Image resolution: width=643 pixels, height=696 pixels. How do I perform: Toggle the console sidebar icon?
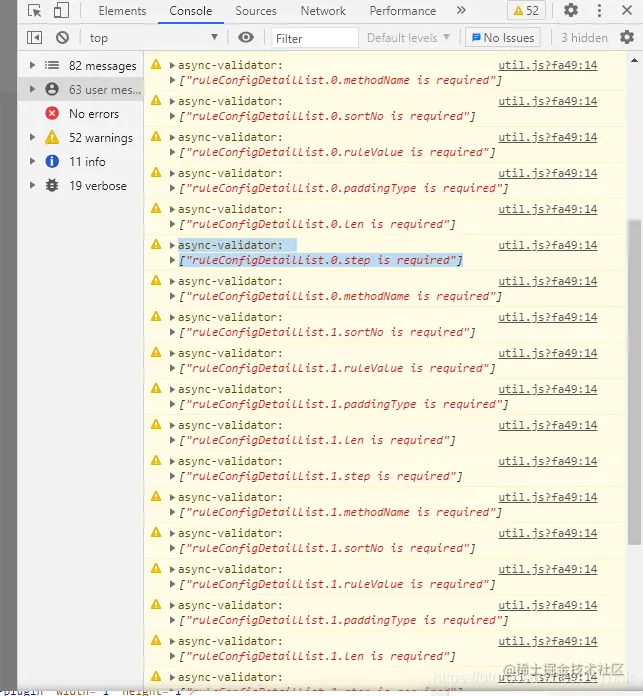(34, 38)
